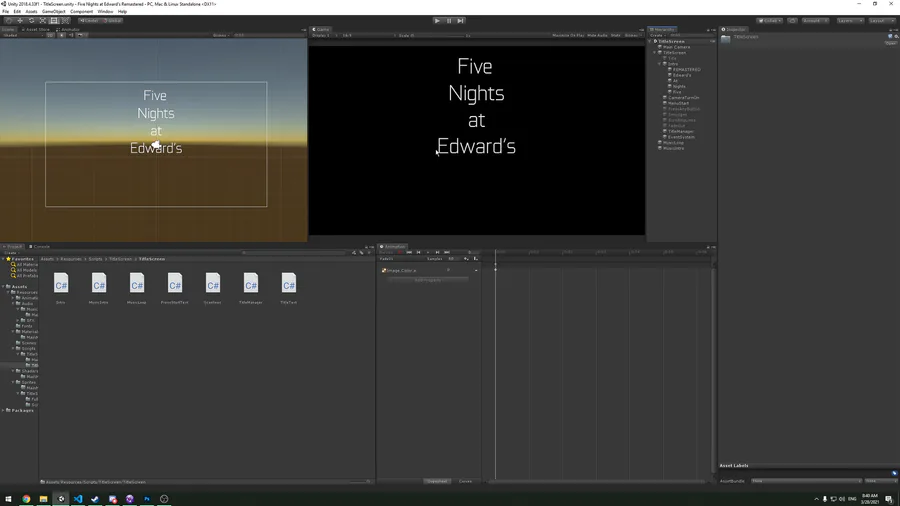This screenshot has height=506, width=900.
Task: Click the Step frame button
Action: (460, 21)
